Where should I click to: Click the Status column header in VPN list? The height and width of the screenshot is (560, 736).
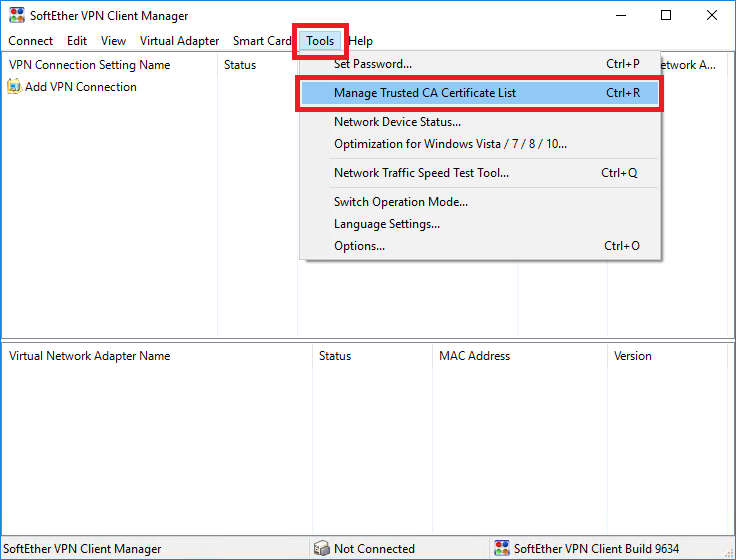click(257, 65)
